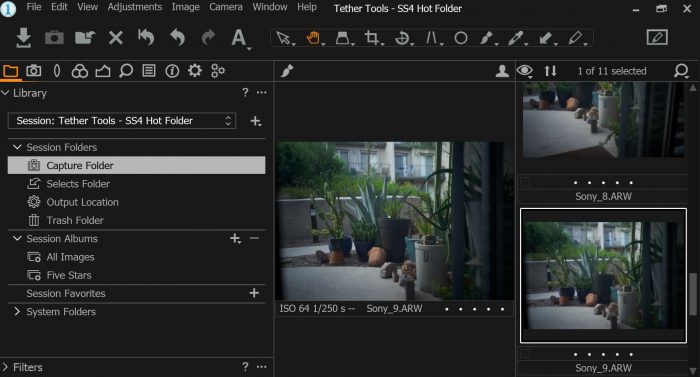This screenshot has width=700, height=377.
Task: Select the Sony_9.ARW thumbnail in browser
Action: point(603,276)
